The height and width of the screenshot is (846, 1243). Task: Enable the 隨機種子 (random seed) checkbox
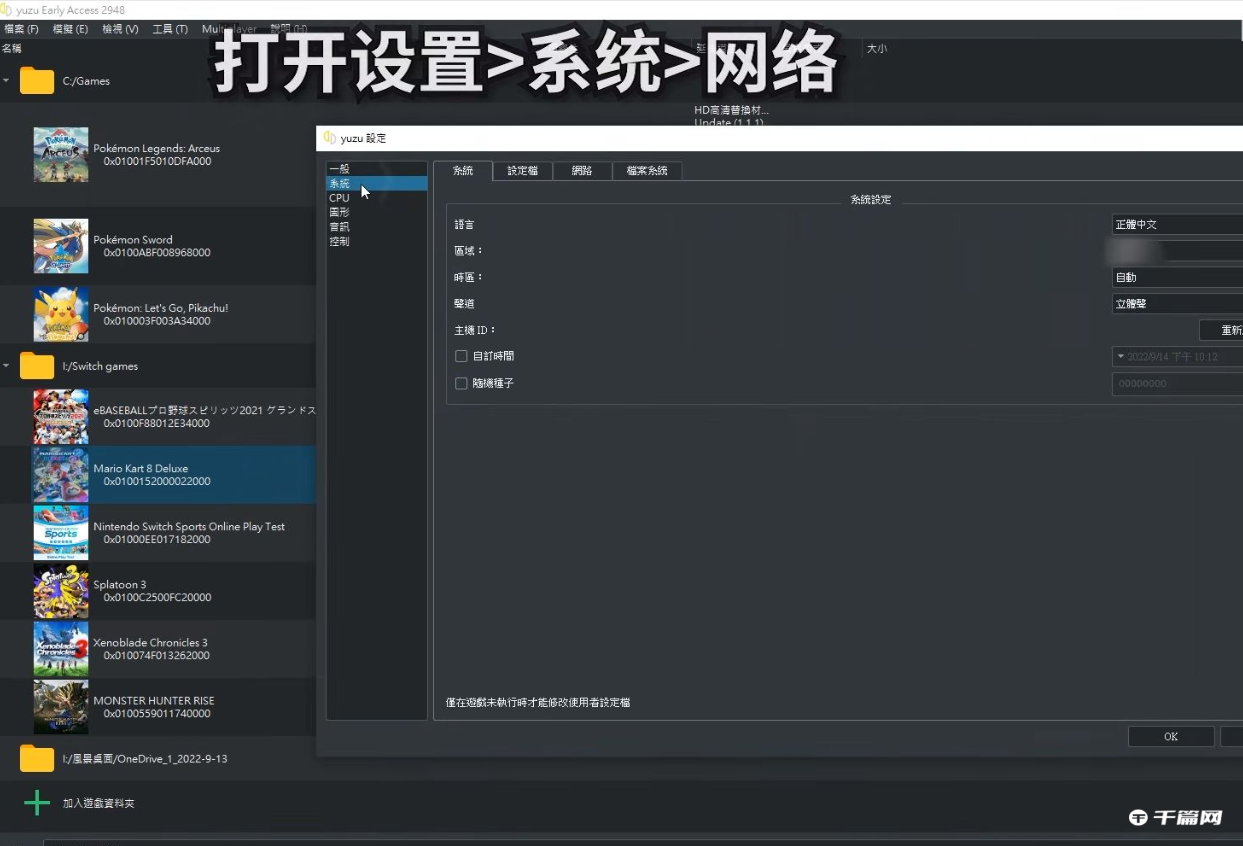pyautogui.click(x=461, y=383)
